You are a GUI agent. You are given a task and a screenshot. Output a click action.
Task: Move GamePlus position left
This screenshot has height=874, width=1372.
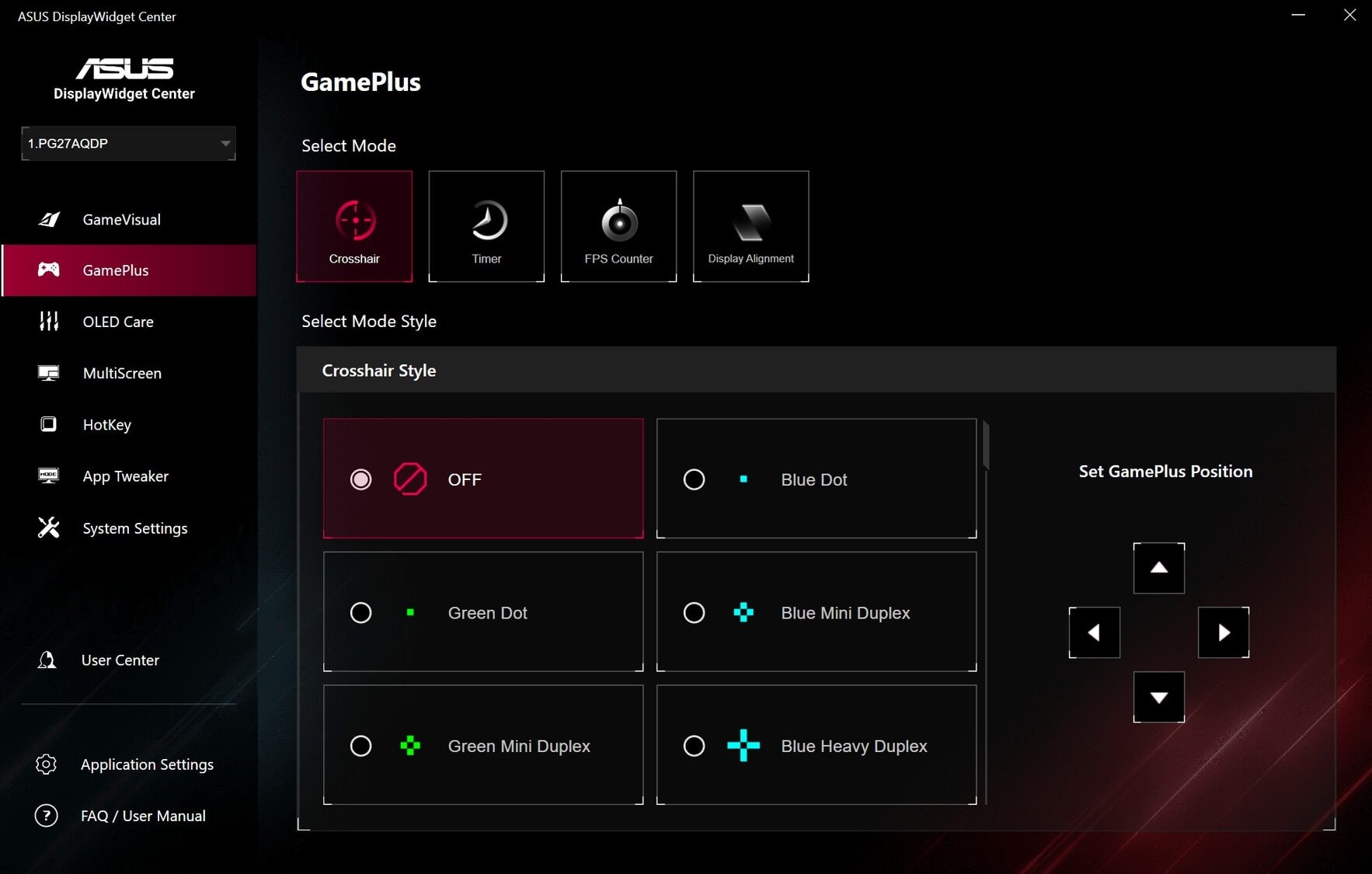coord(1094,632)
